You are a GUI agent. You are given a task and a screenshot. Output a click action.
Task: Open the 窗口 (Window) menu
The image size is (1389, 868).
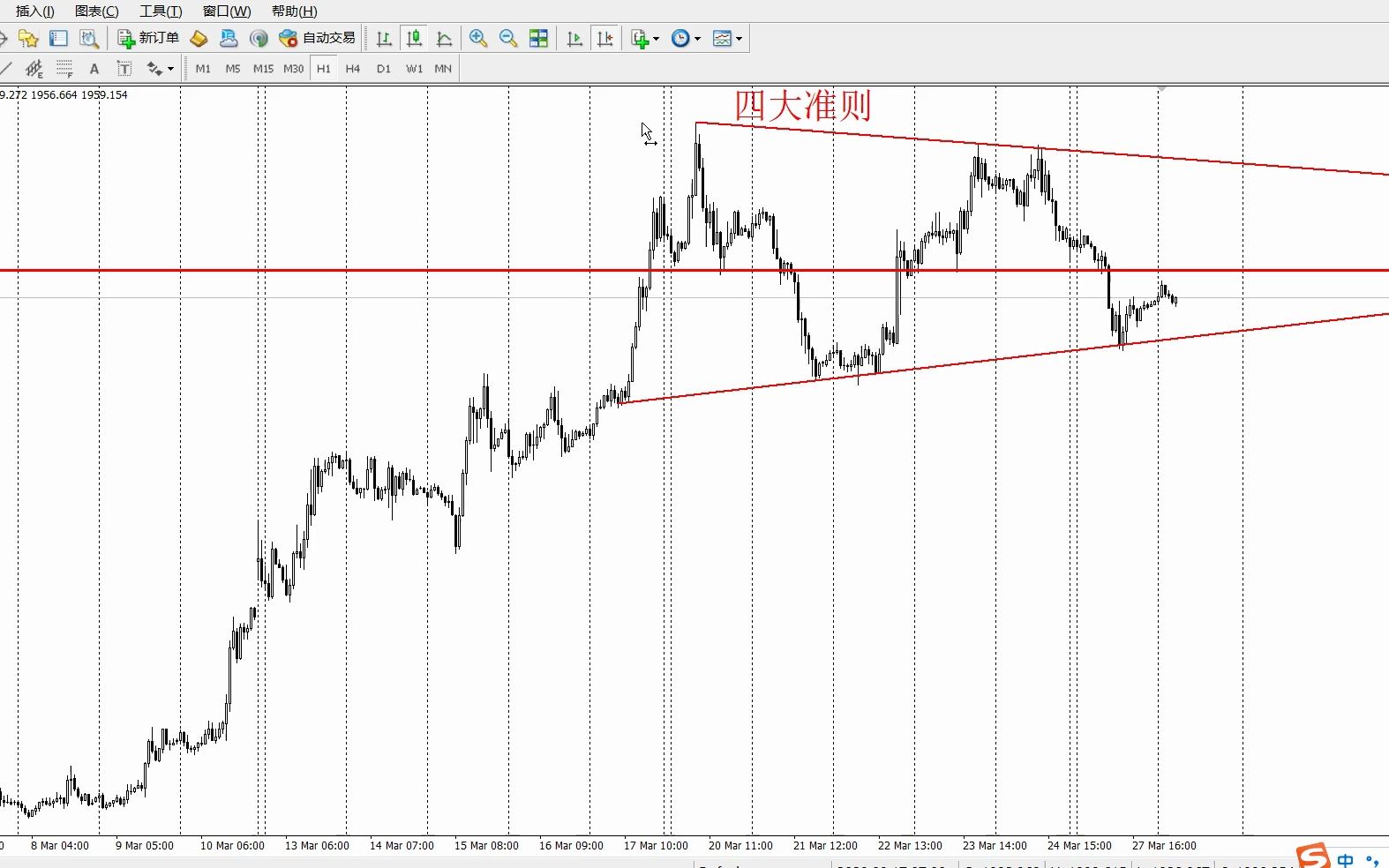click(227, 11)
